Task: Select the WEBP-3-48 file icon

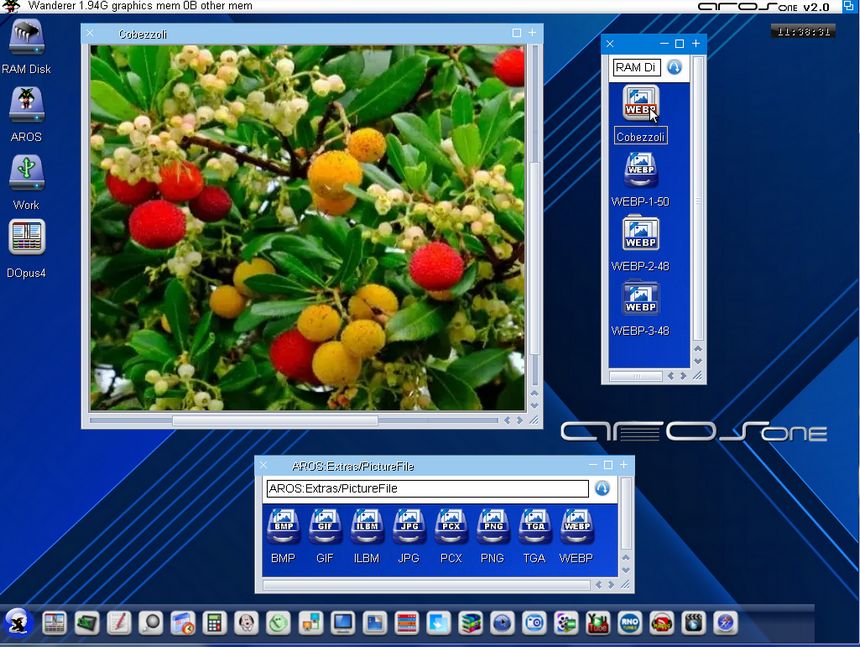Action: click(640, 298)
